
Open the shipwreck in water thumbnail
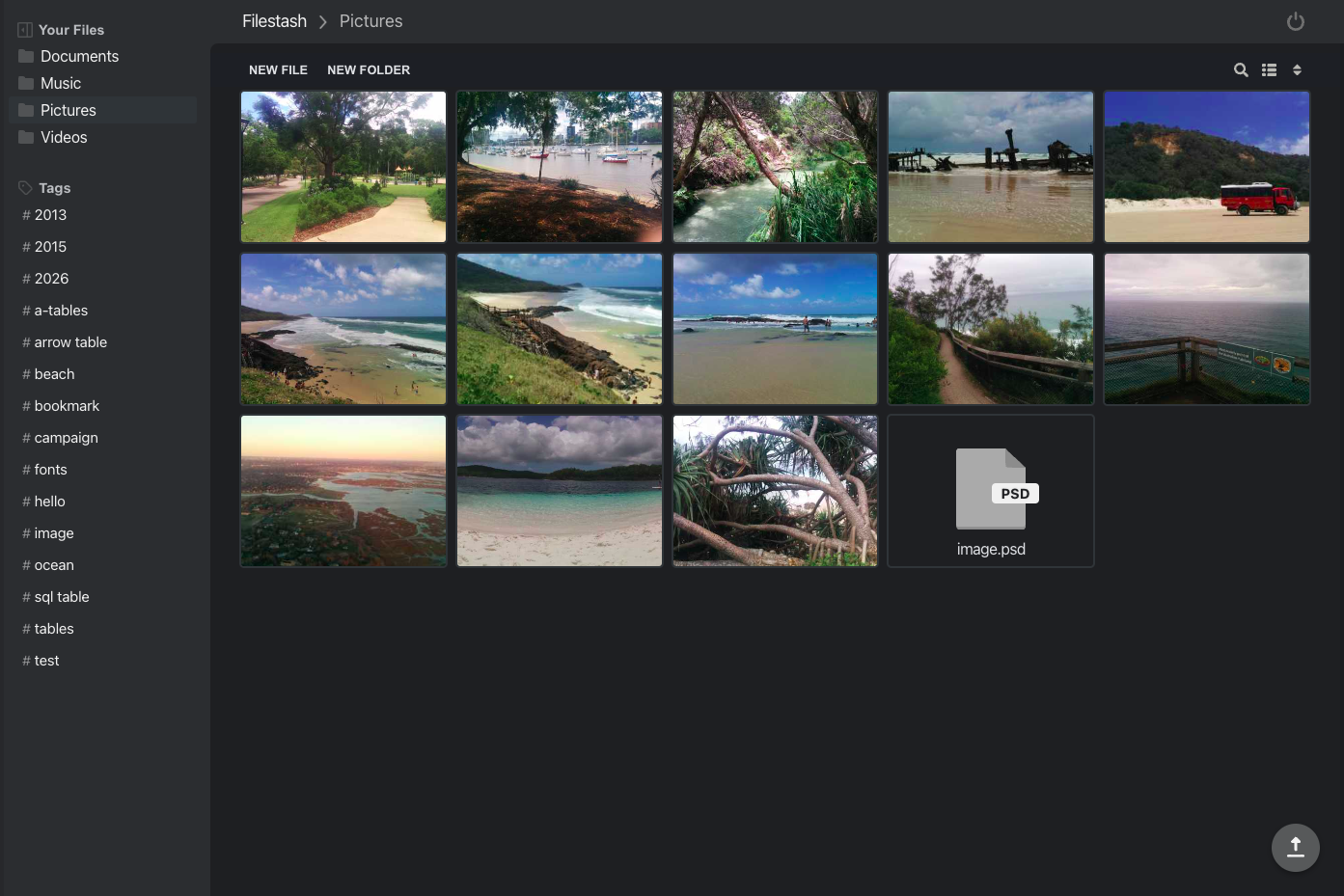pos(991,167)
